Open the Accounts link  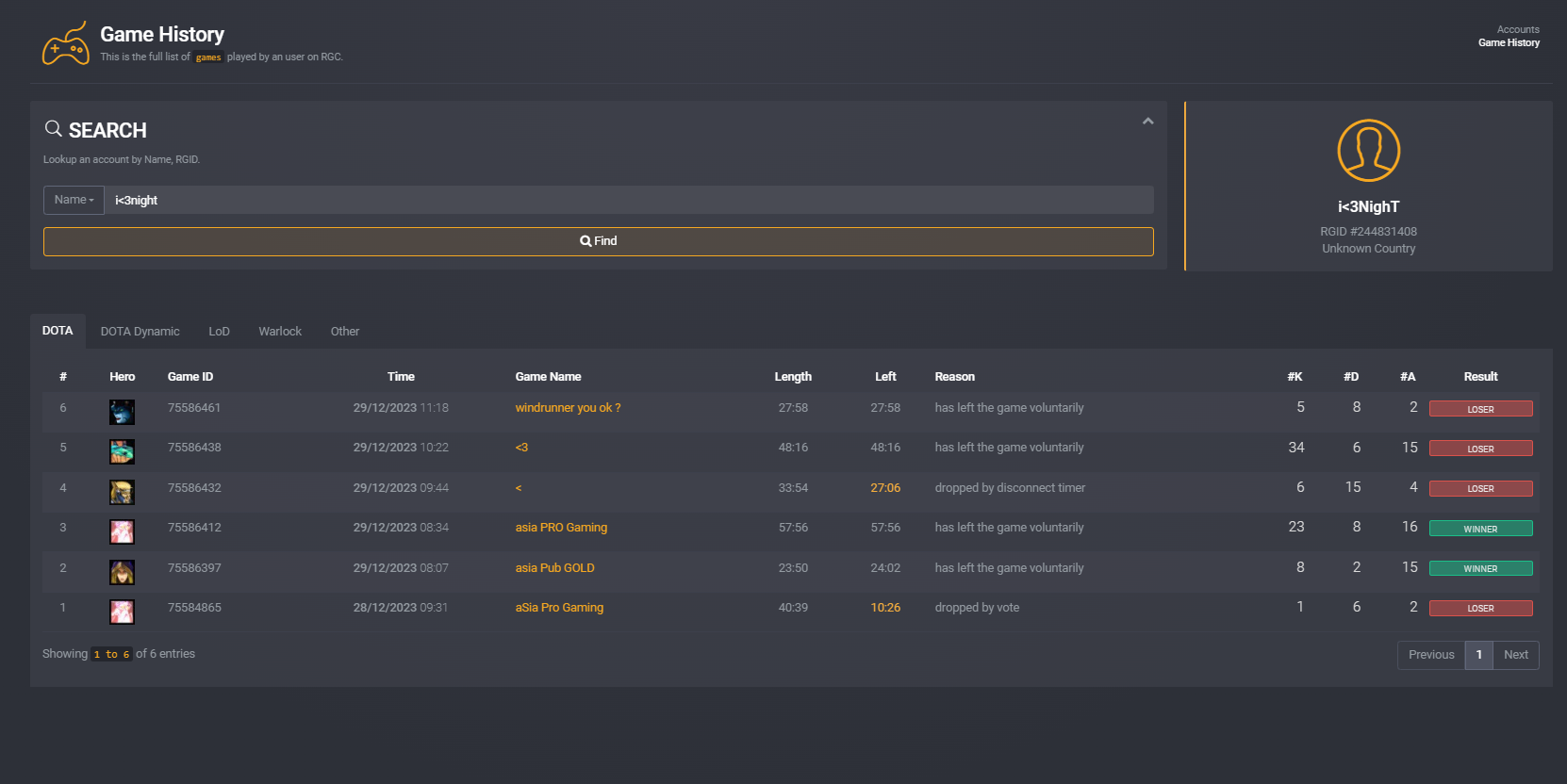click(x=1518, y=29)
